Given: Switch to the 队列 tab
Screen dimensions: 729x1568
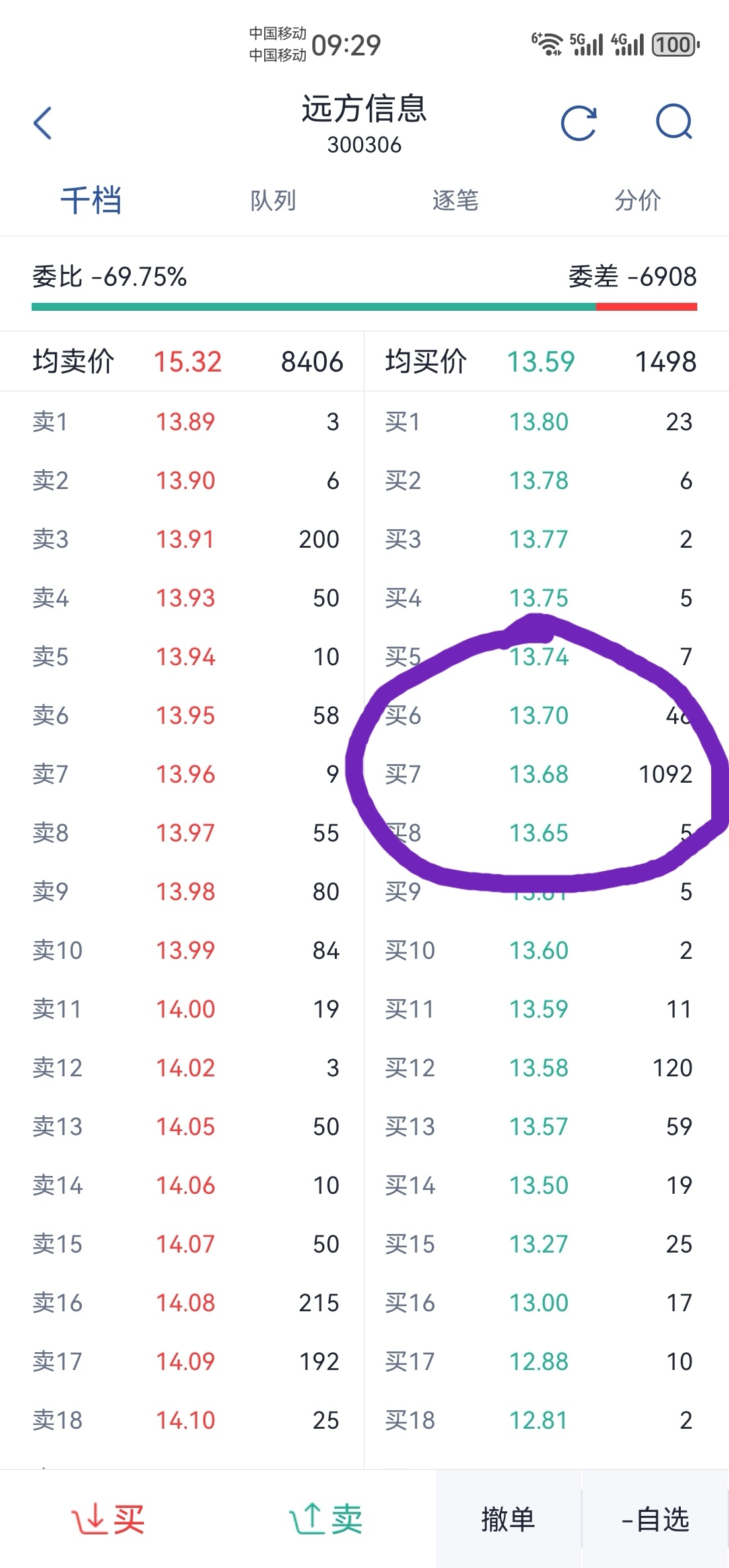Looking at the screenshot, I should tap(273, 201).
